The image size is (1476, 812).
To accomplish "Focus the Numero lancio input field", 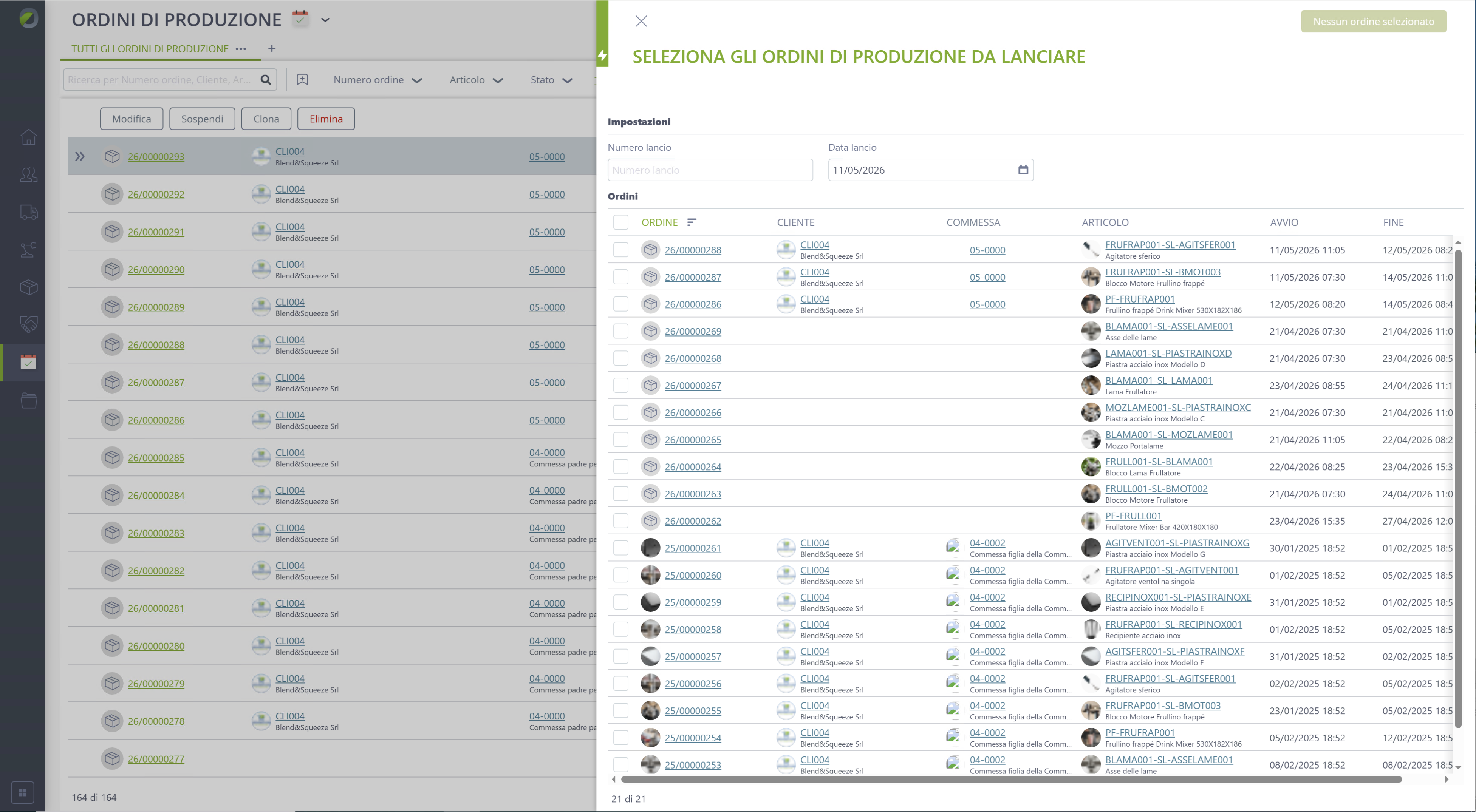I will point(710,170).
